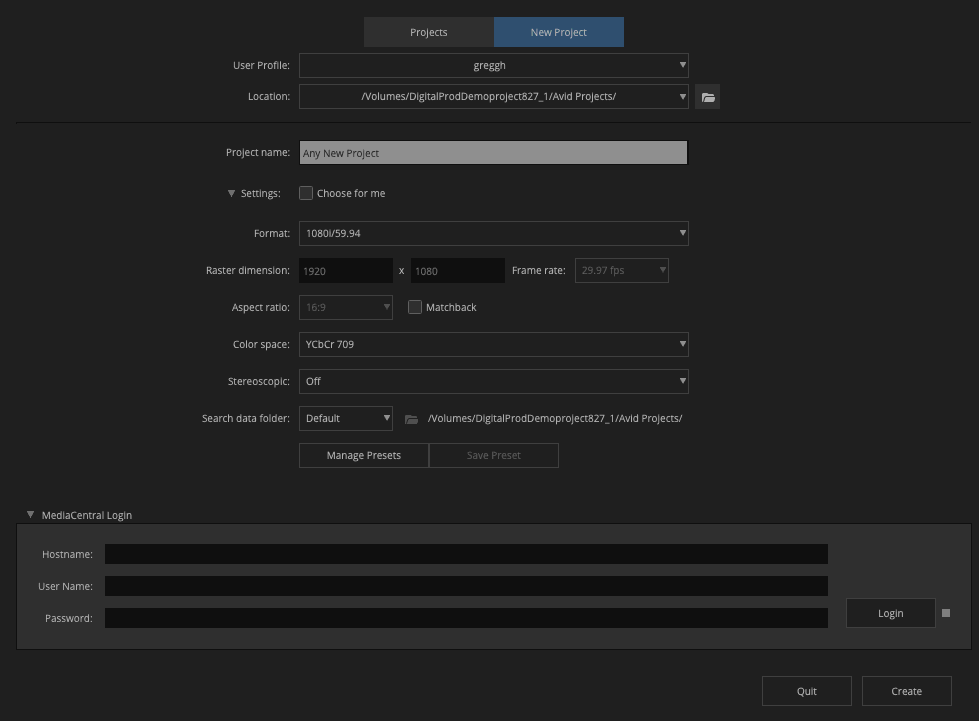Viewport: 979px width, 721px height.
Task: Enable the Choose for me checkbox
Action: point(306,193)
